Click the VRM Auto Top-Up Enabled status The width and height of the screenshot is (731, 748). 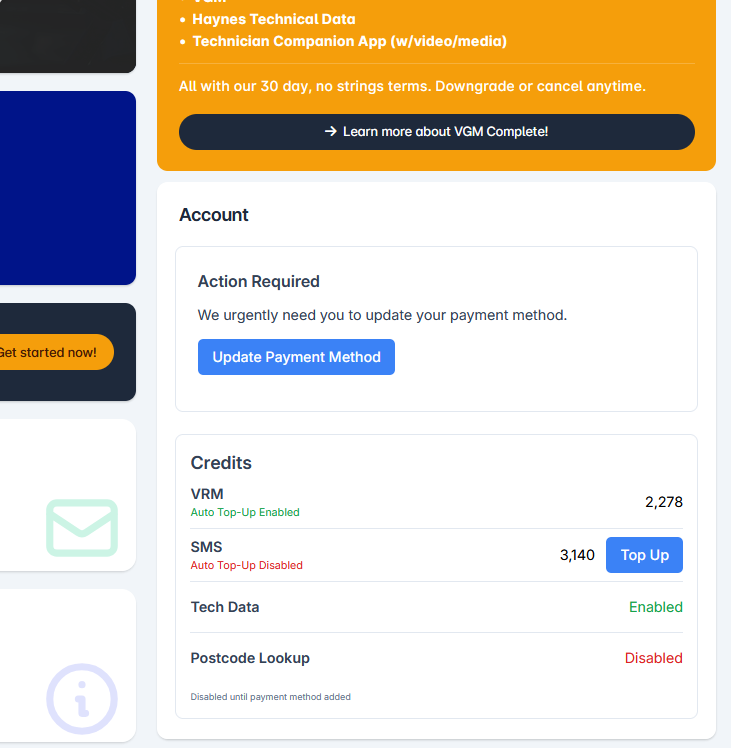click(x=245, y=512)
